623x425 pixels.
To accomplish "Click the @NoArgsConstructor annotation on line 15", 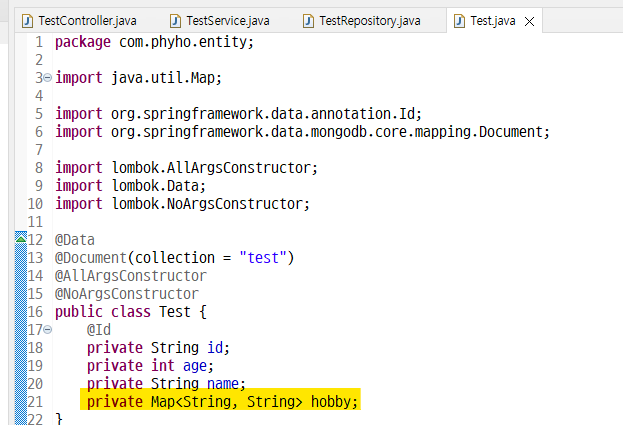I will pos(127,294).
